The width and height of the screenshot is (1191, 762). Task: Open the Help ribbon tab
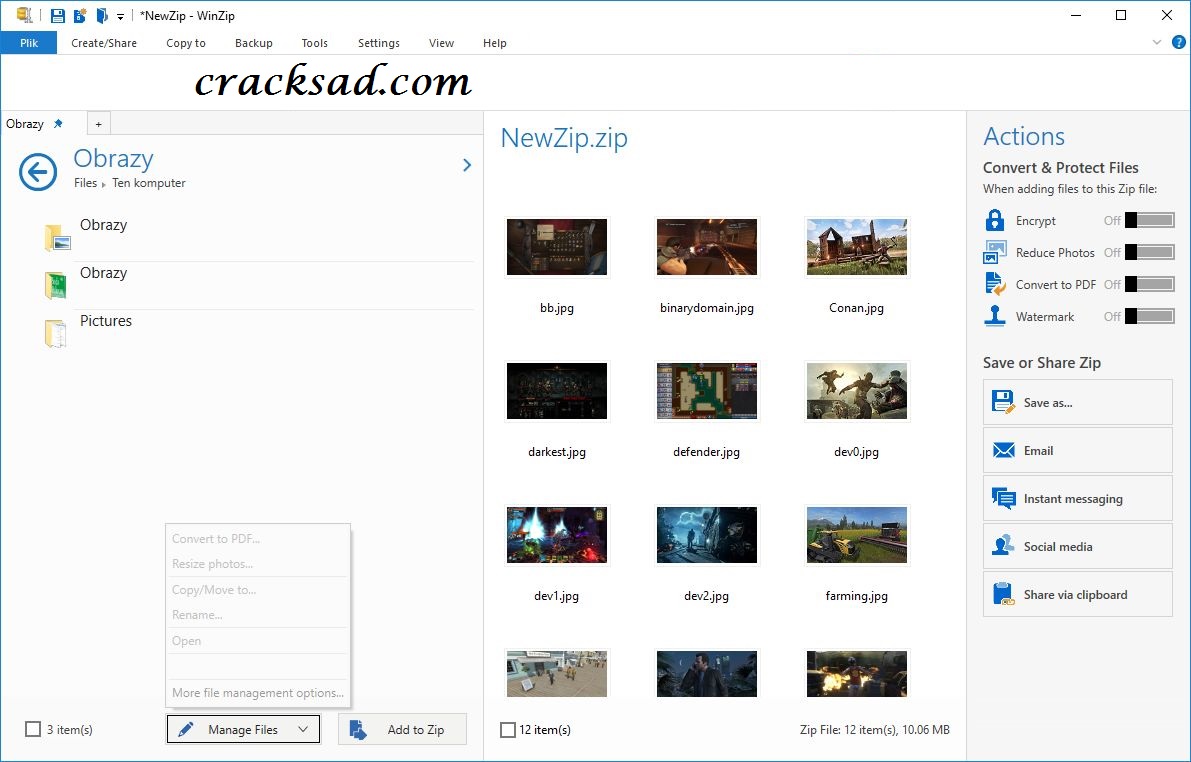(494, 43)
